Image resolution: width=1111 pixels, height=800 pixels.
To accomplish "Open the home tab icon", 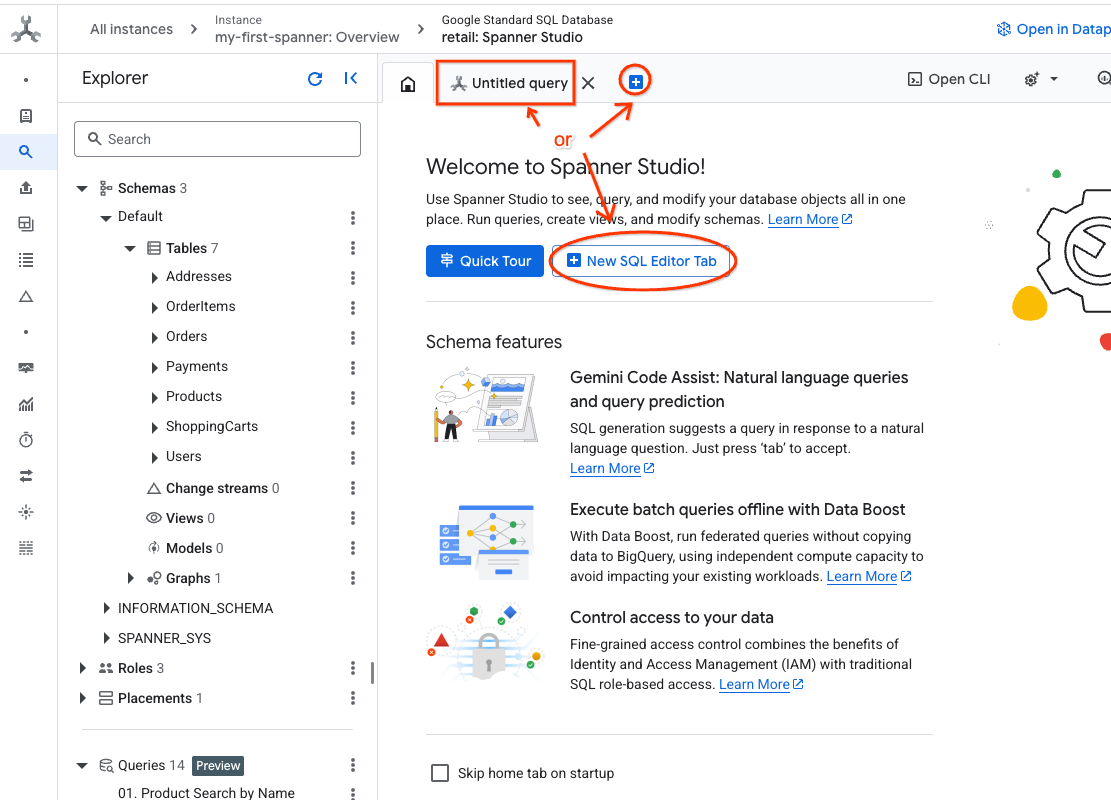I will point(408,84).
